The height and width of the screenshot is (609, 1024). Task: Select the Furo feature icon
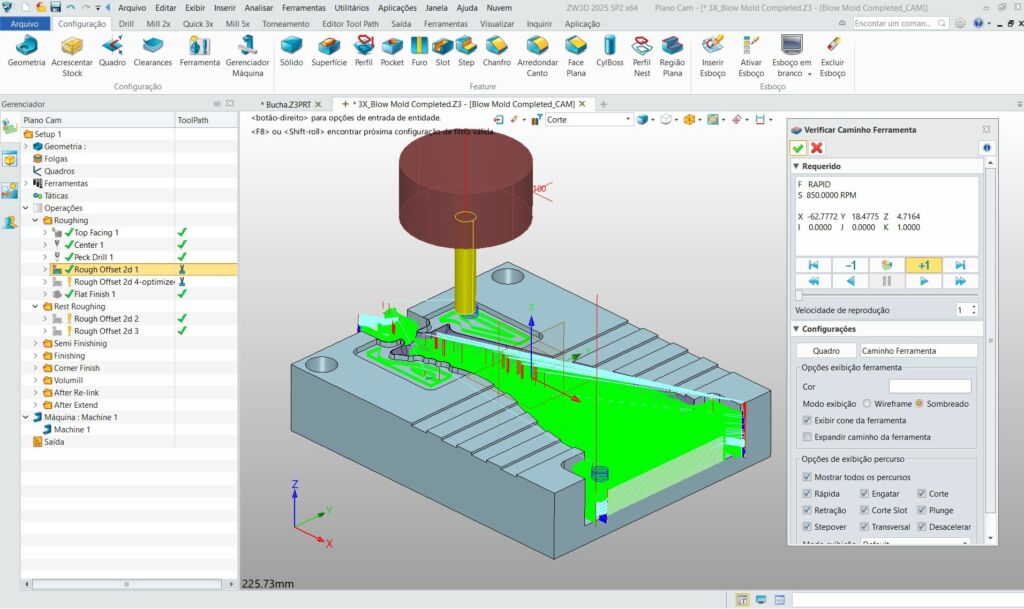419,52
